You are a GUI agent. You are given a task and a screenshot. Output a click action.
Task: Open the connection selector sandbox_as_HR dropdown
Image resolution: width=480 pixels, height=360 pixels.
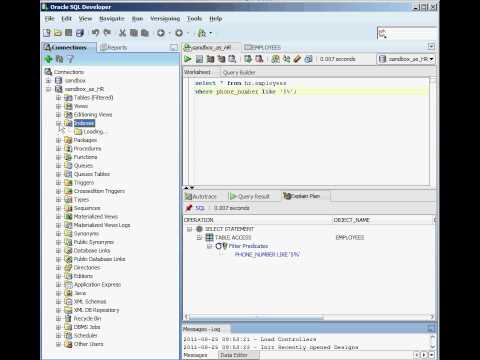[x=406, y=59]
